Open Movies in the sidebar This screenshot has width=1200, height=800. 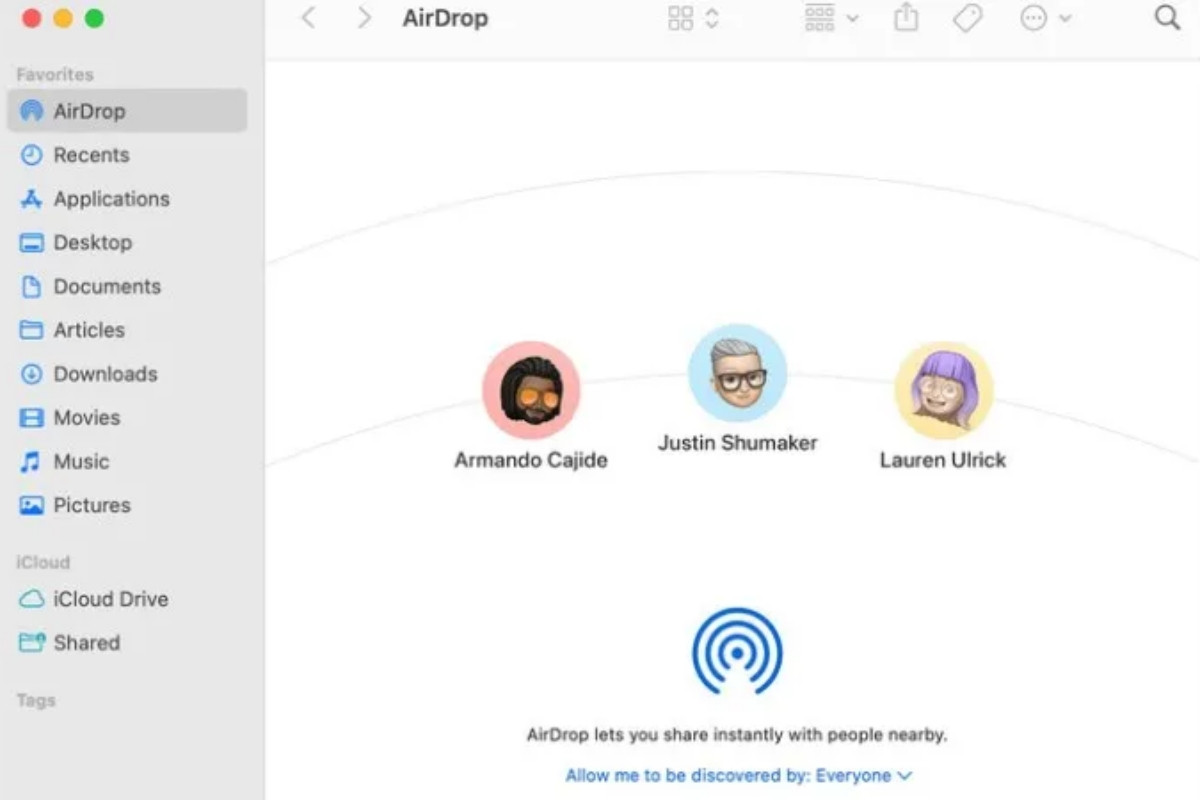click(x=87, y=418)
